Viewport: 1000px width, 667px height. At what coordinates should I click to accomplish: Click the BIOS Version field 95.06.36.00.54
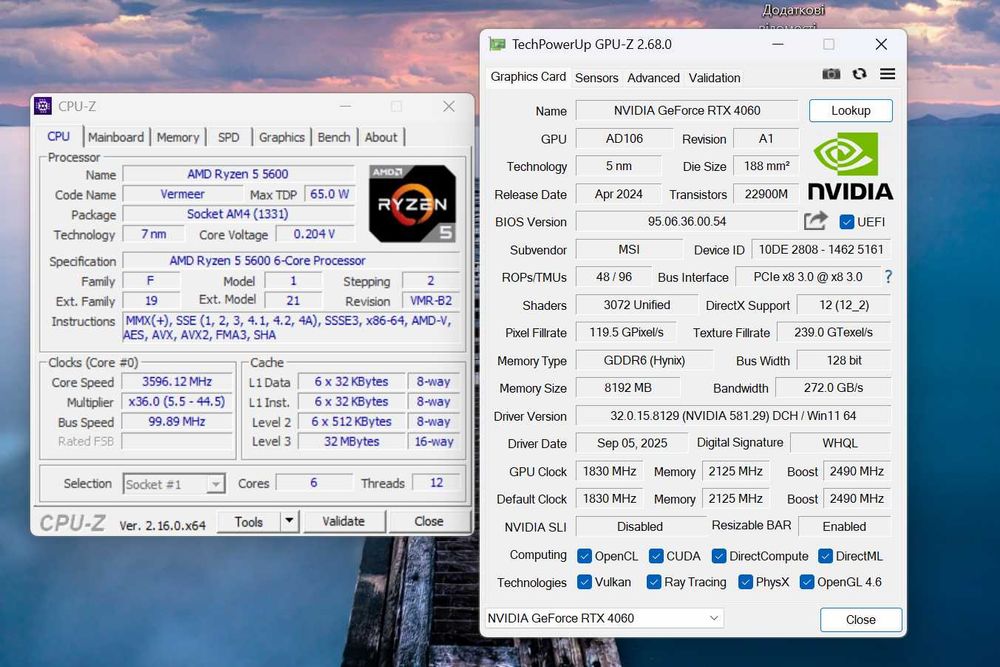(687, 221)
